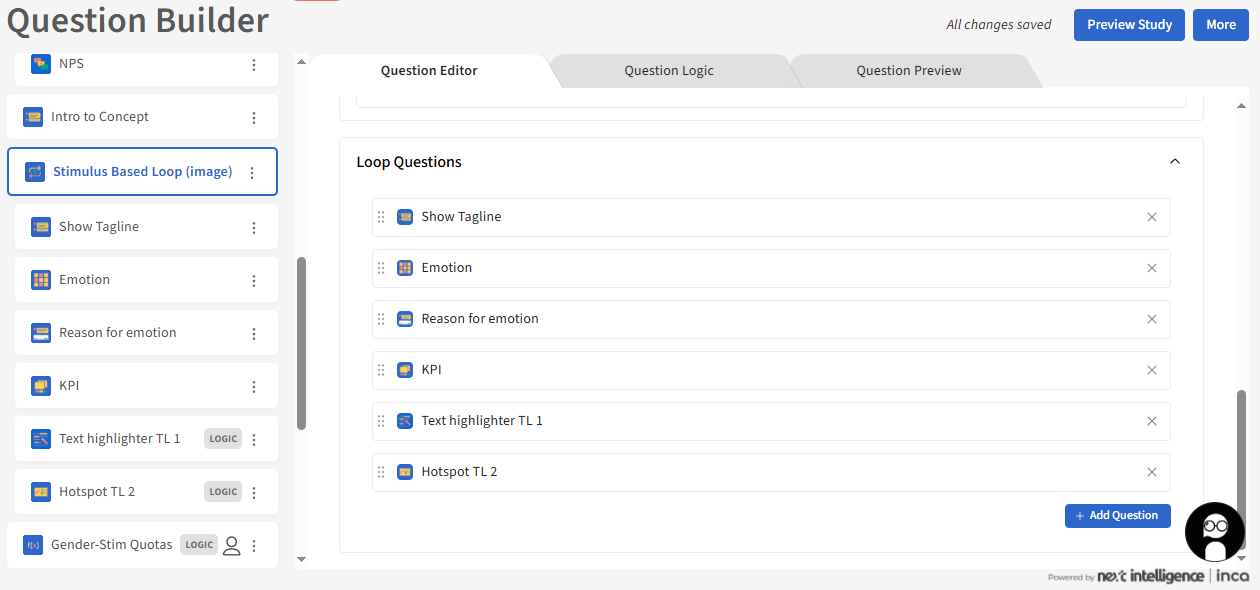Click the Add Question button
This screenshot has height=590, width=1260.
1117,515
